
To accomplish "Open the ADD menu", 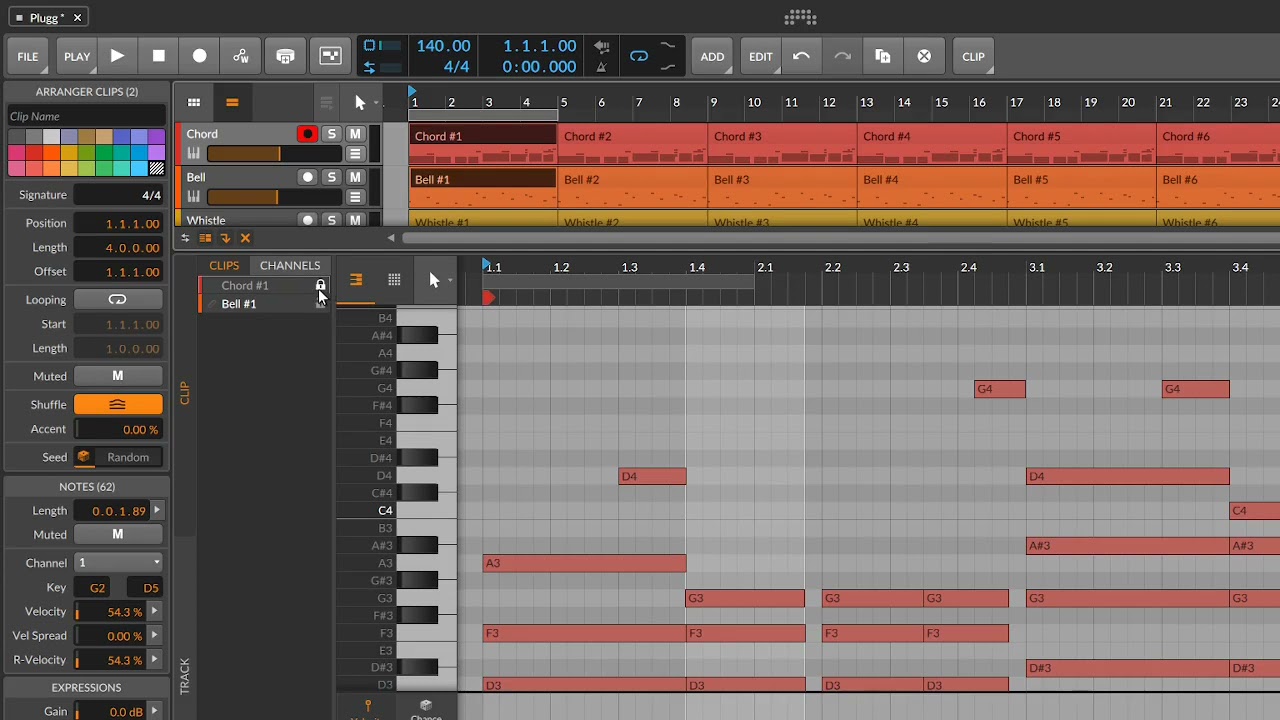I will (x=712, y=57).
